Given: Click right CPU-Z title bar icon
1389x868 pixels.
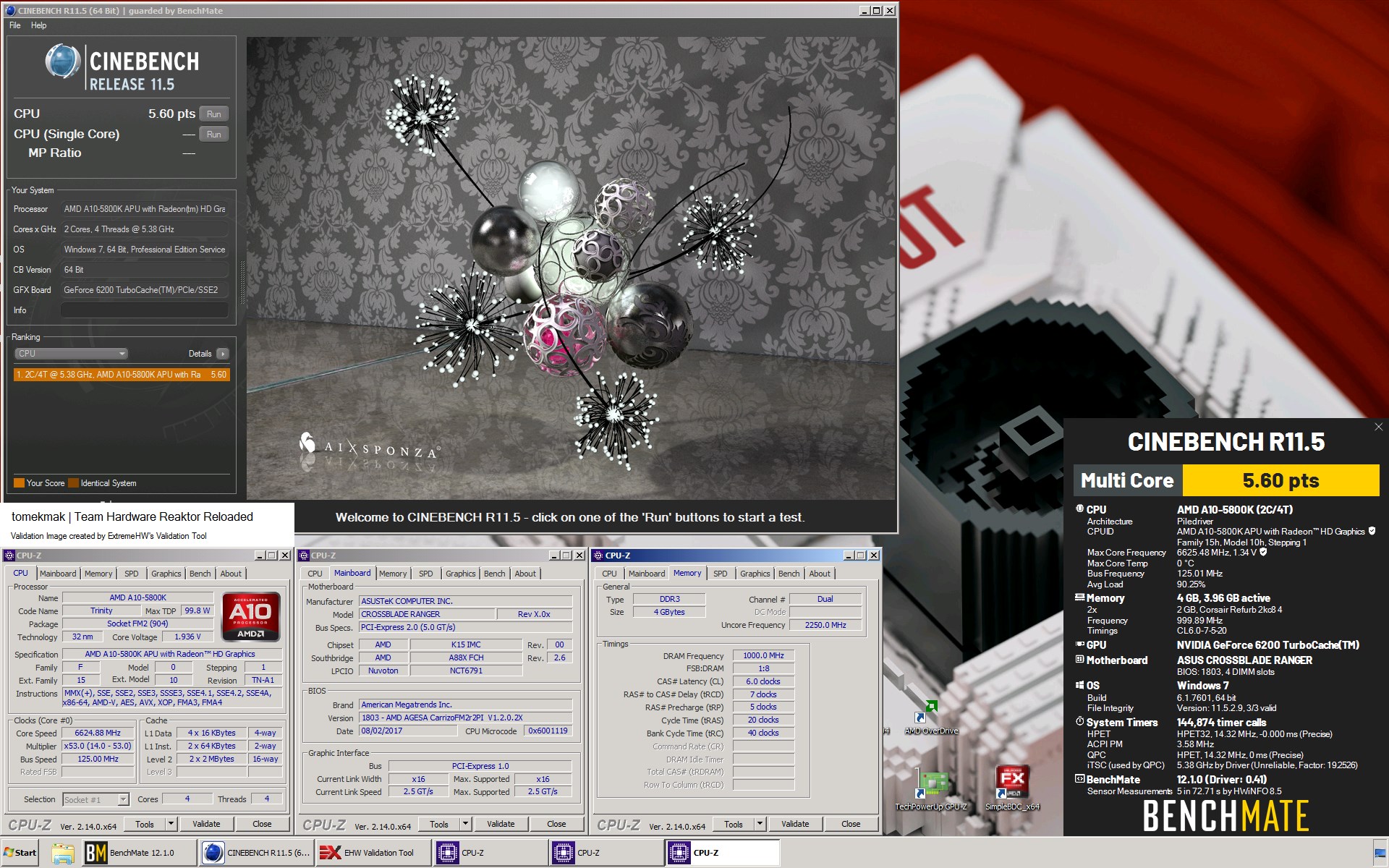Looking at the screenshot, I should pos(598,556).
